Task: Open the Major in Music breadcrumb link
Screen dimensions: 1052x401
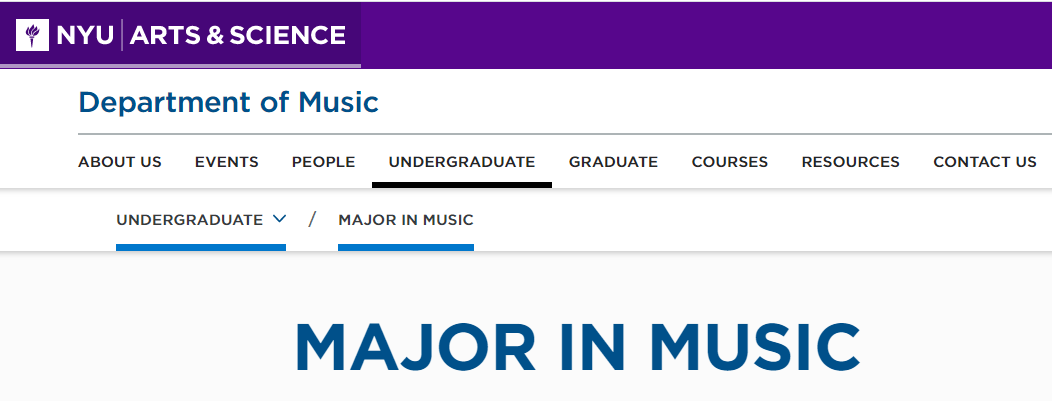Action: point(406,220)
